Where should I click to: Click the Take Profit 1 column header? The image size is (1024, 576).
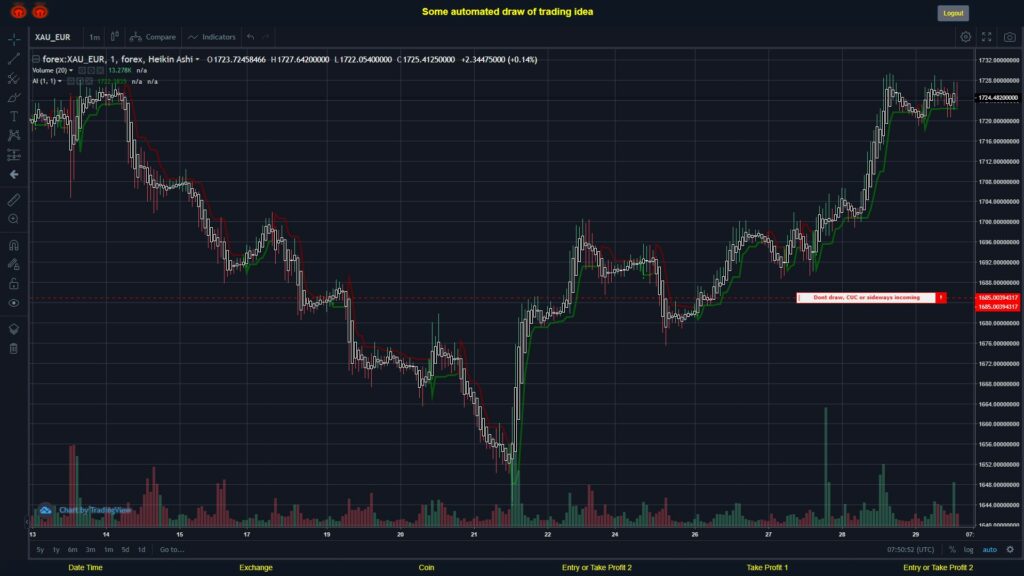767,568
